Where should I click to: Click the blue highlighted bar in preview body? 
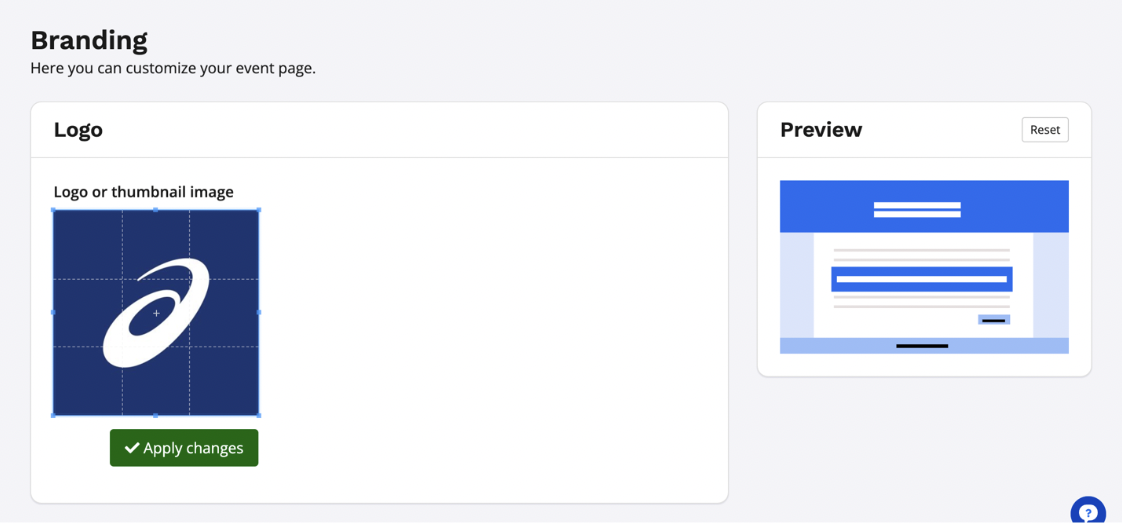pos(922,279)
